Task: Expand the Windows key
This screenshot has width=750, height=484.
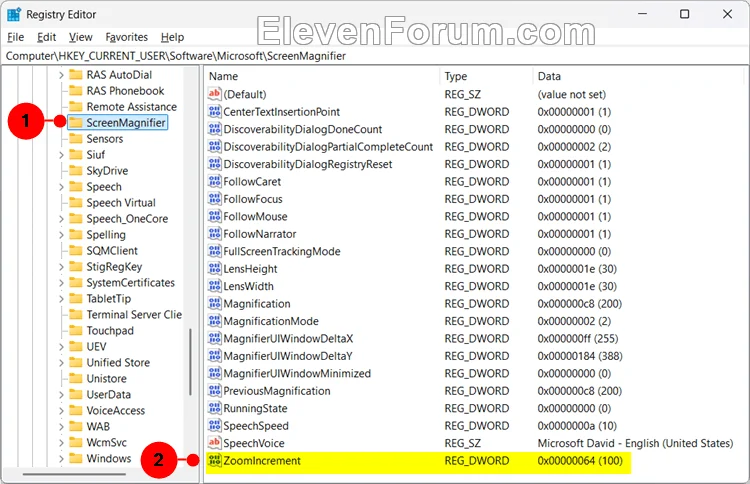Action: (61, 459)
